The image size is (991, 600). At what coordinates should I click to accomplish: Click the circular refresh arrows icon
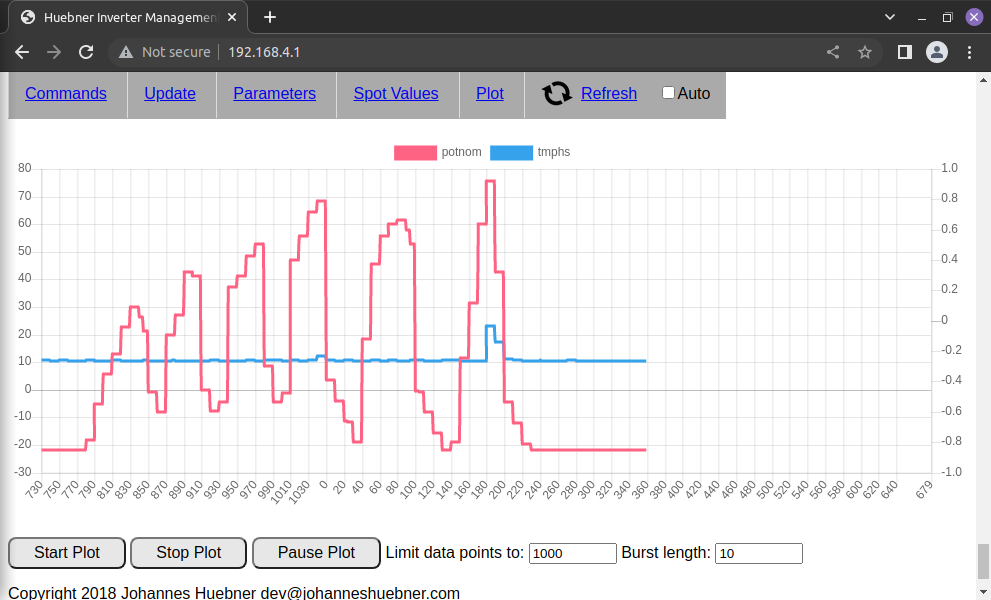pos(556,94)
